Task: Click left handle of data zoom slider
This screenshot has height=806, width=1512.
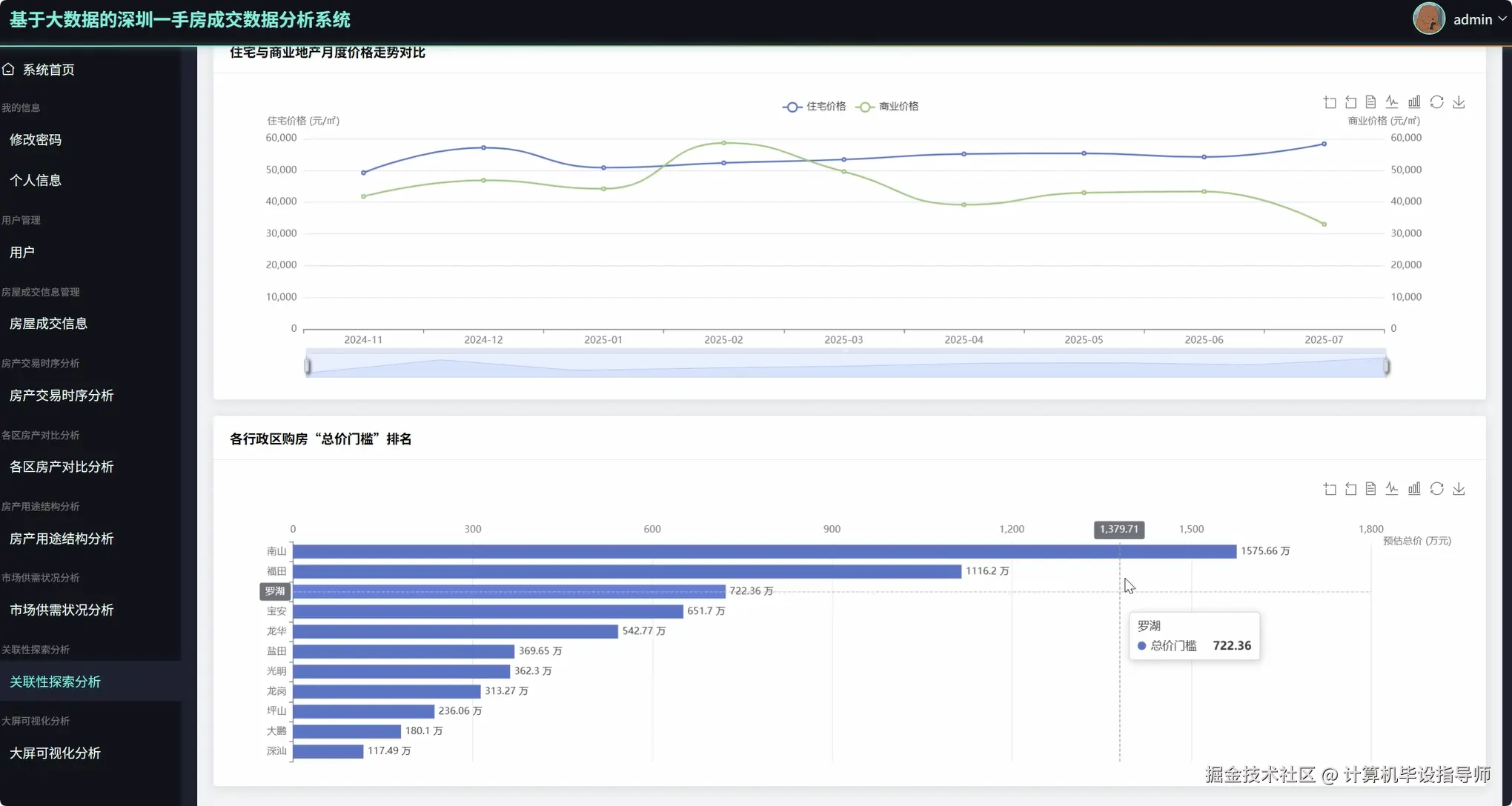Action: point(308,366)
